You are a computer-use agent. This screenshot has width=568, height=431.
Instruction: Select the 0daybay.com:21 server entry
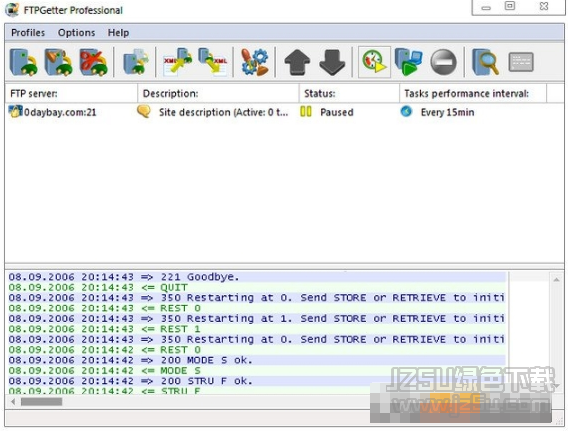pyautogui.click(x=60, y=112)
